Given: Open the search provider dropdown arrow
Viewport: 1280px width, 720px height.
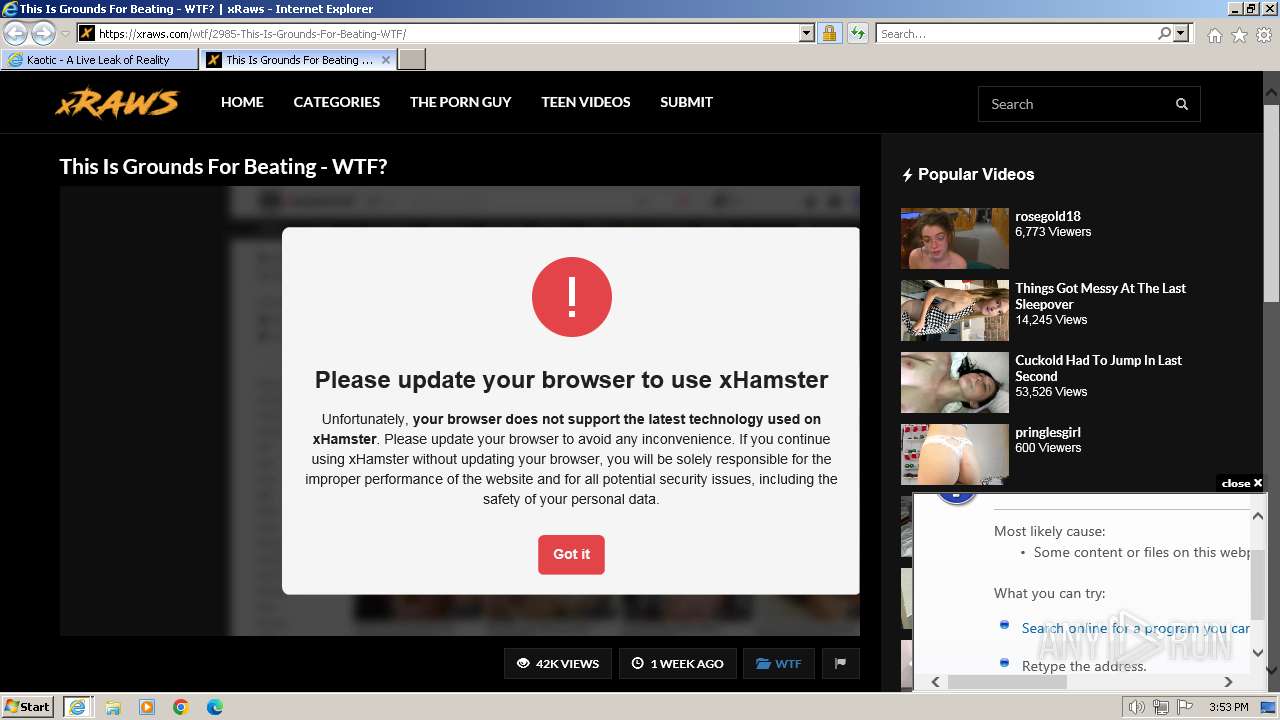Looking at the screenshot, I should click(1181, 33).
